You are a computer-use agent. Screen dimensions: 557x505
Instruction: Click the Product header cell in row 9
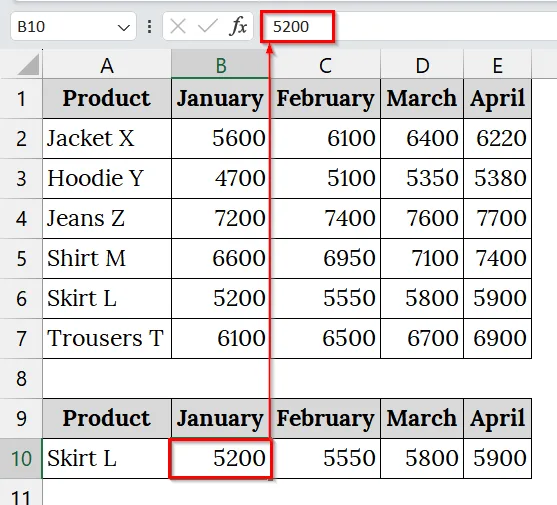[x=107, y=418]
